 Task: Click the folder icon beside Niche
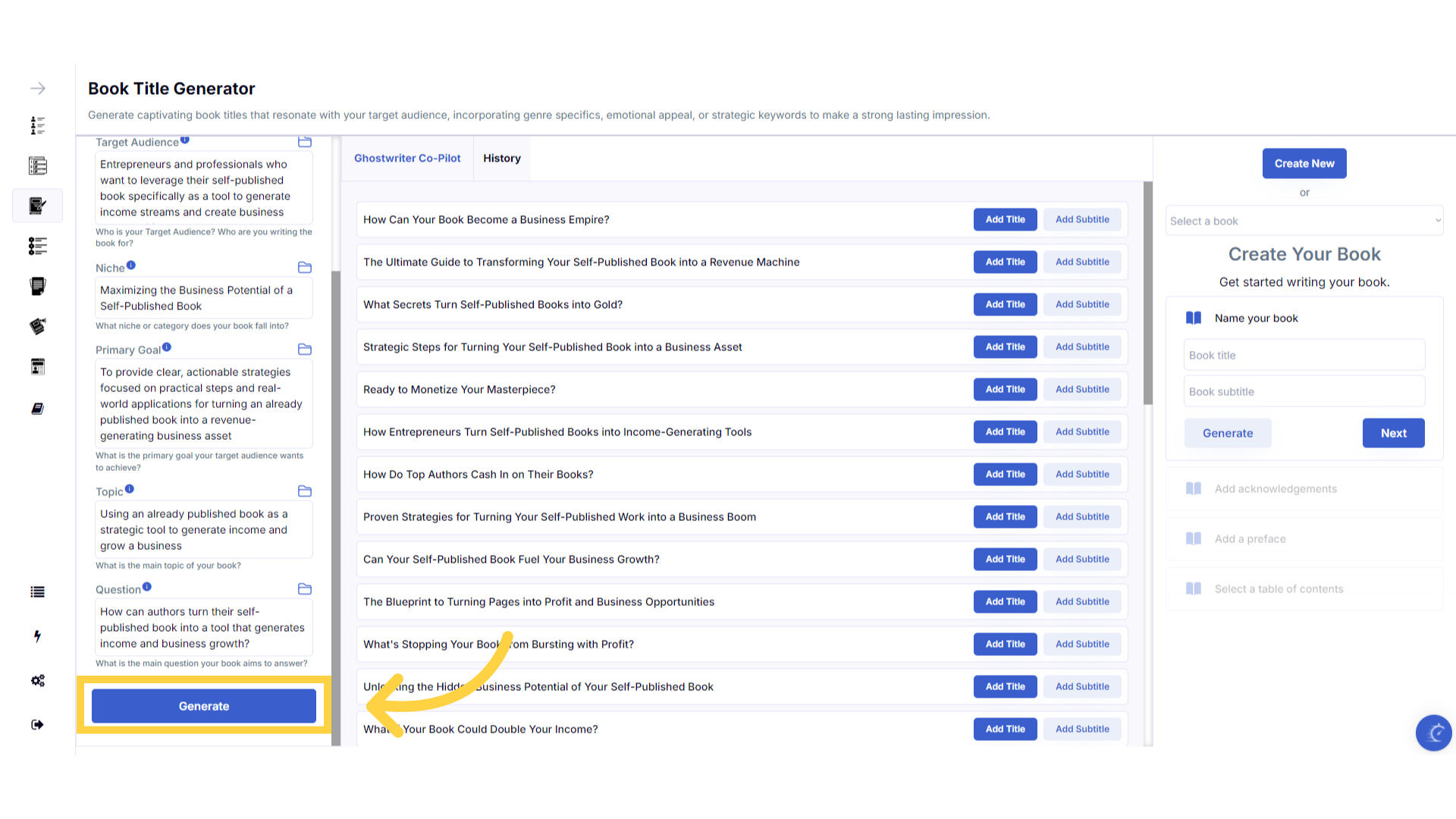tap(305, 268)
